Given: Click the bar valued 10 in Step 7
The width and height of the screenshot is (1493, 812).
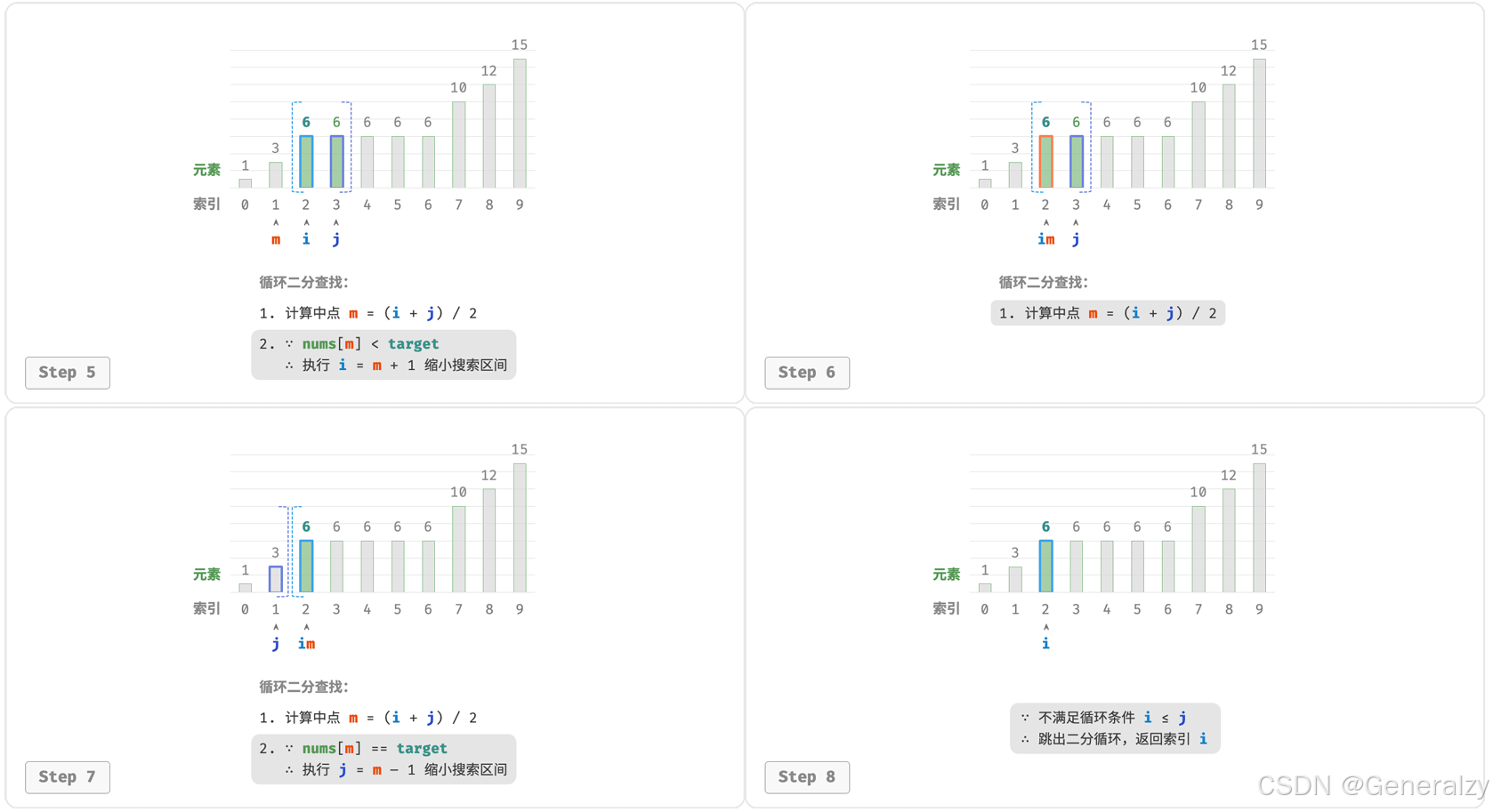Looking at the screenshot, I should (459, 550).
